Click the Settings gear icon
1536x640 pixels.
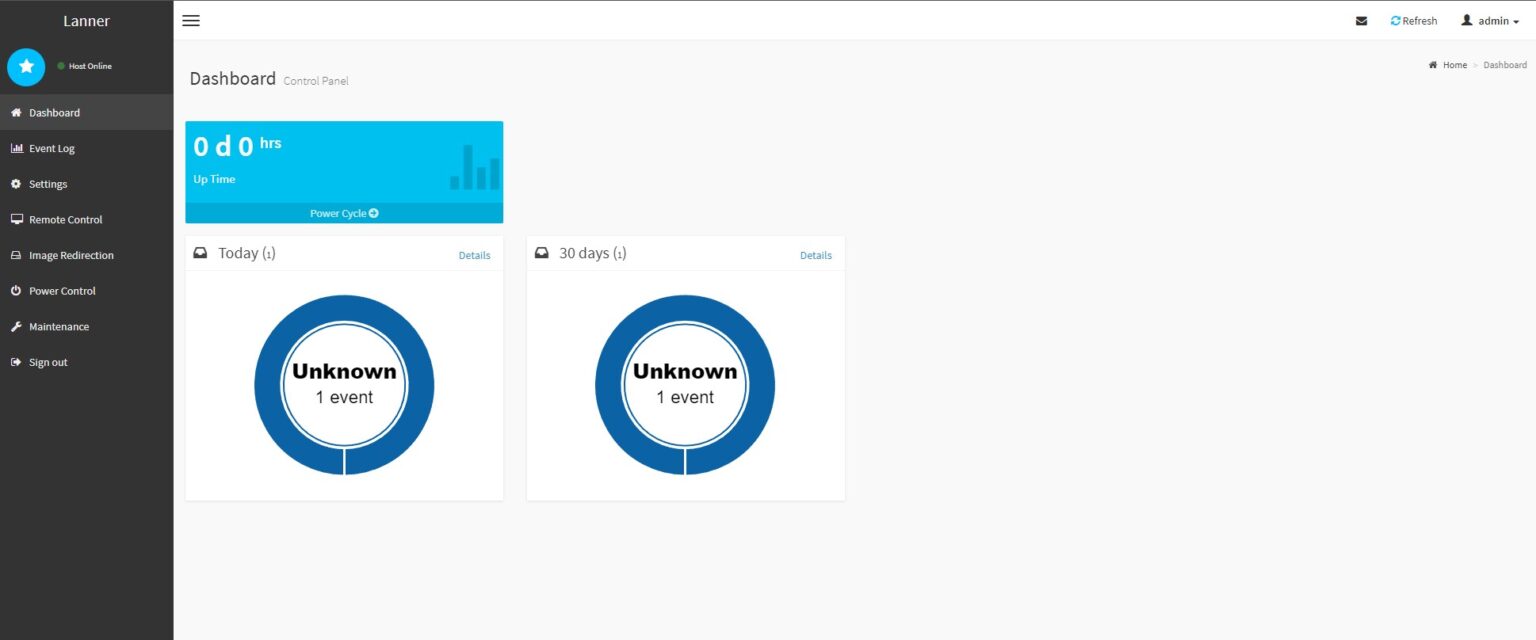[x=16, y=184]
